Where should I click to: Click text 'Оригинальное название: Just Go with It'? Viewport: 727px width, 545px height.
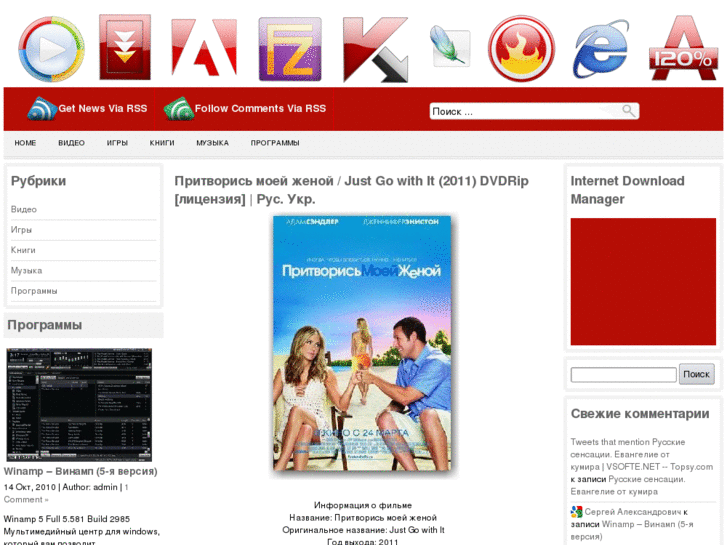tap(363, 530)
